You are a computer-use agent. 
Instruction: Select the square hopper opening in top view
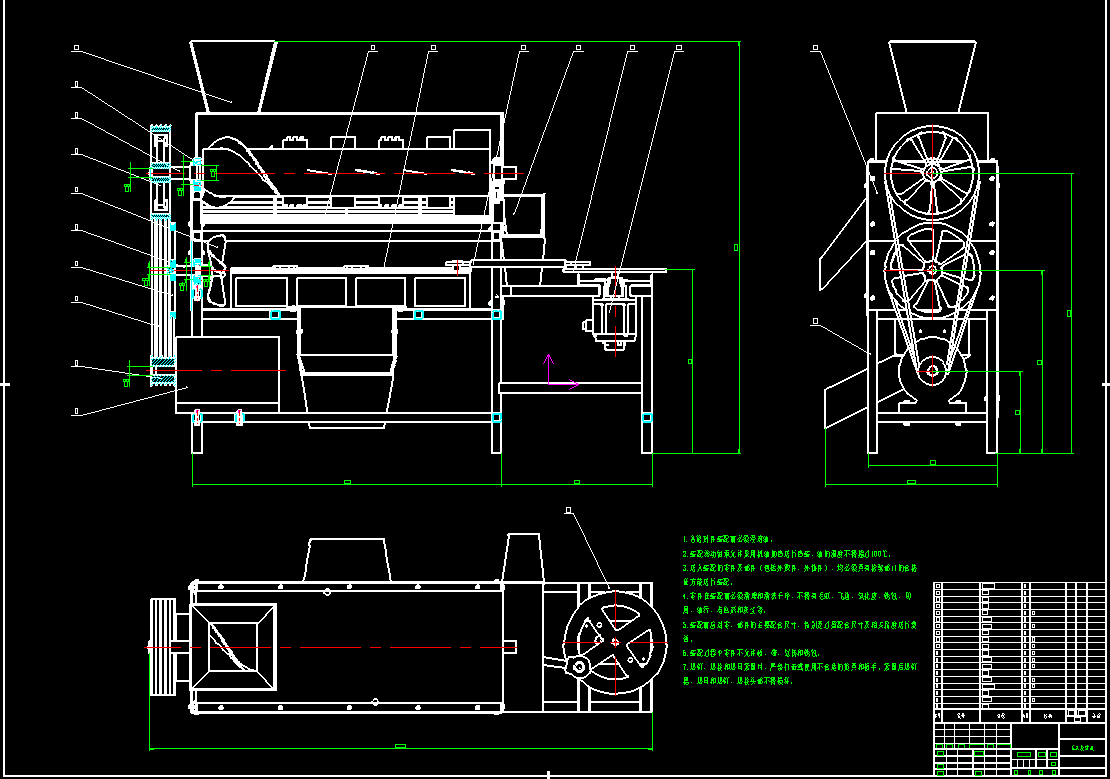pos(233,647)
